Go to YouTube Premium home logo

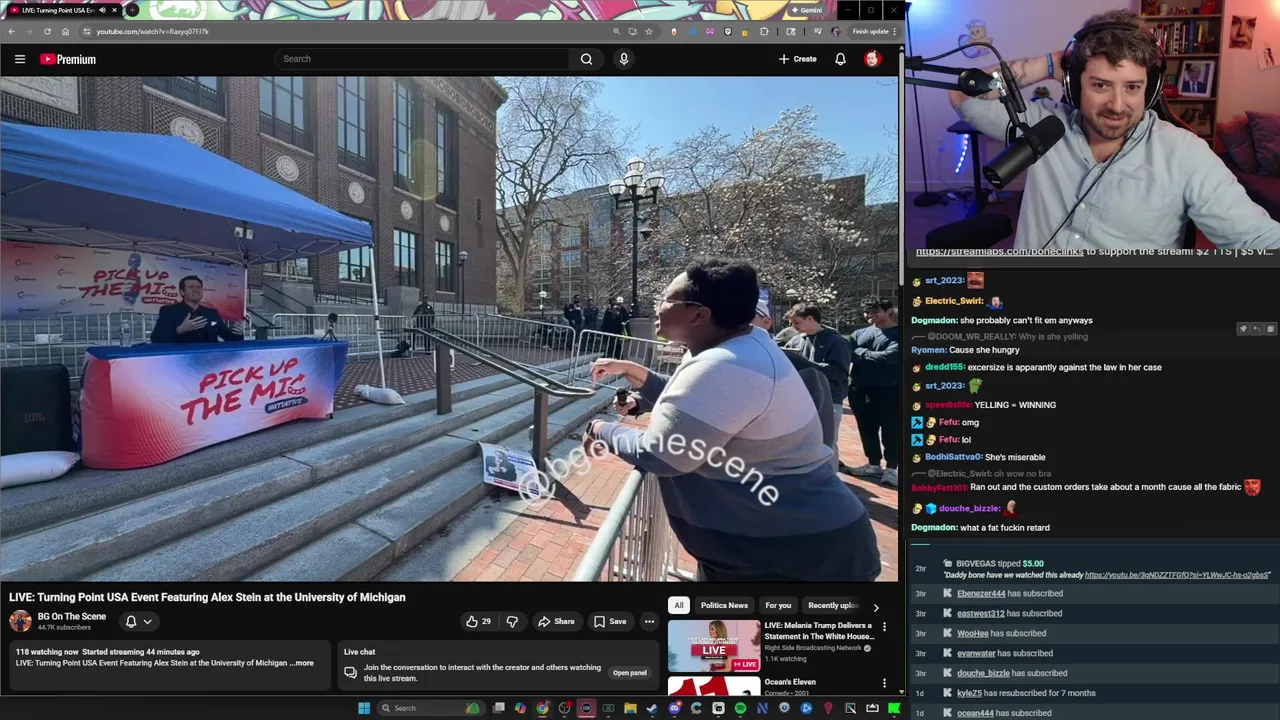(68, 59)
